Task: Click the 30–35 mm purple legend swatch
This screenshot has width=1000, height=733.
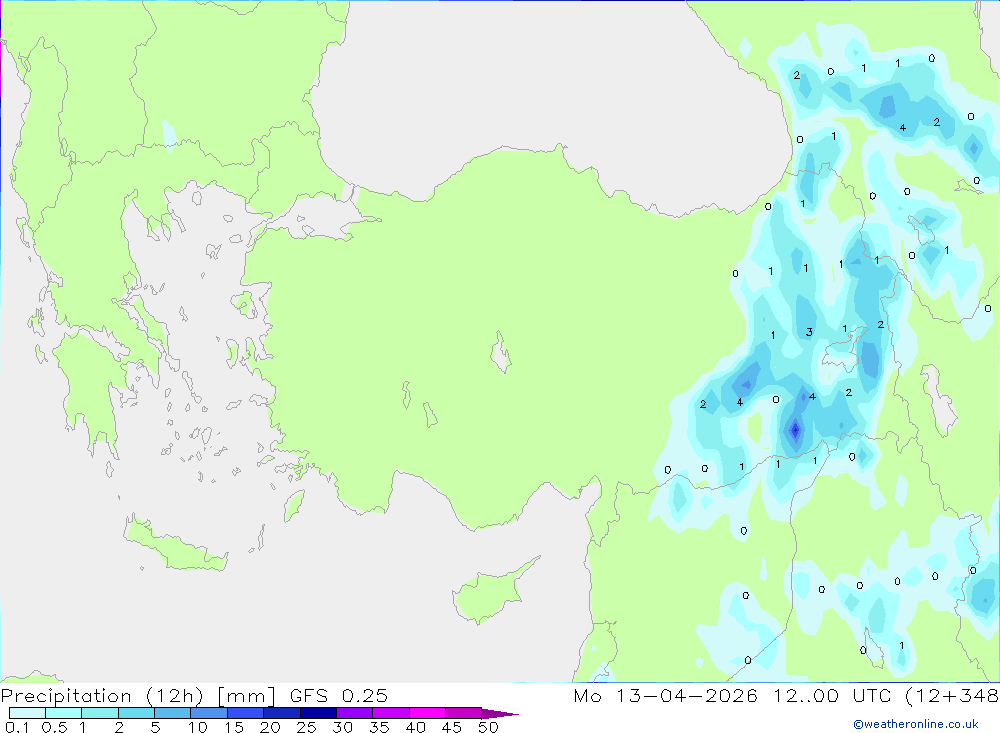Action: [x=355, y=713]
